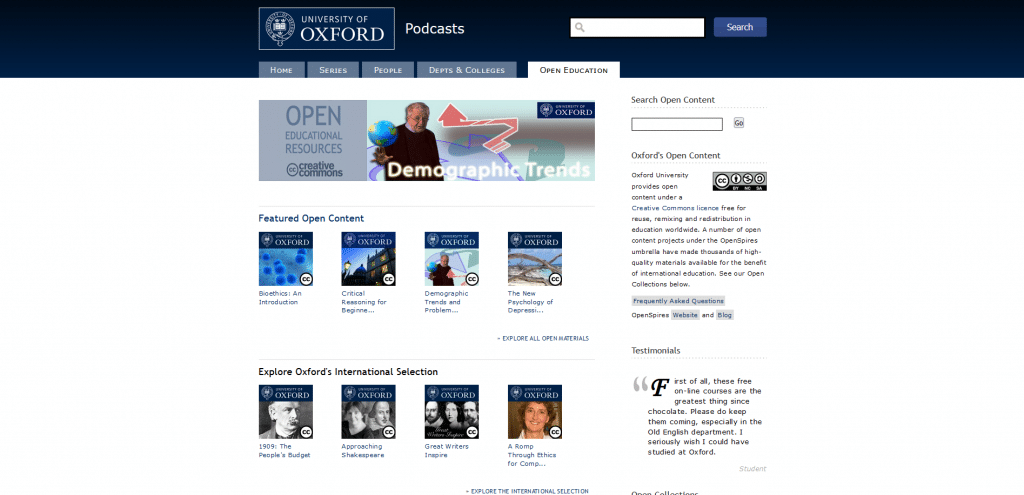1024x495 pixels.
Task: Visit the OpenSpires Blog link
Action: tap(725, 315)
